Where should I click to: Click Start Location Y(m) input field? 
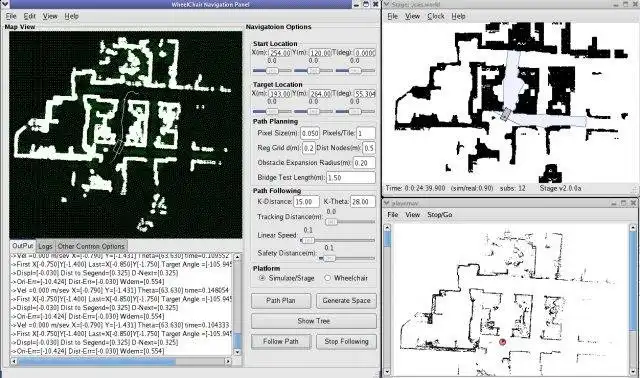[x=320, y=53]
